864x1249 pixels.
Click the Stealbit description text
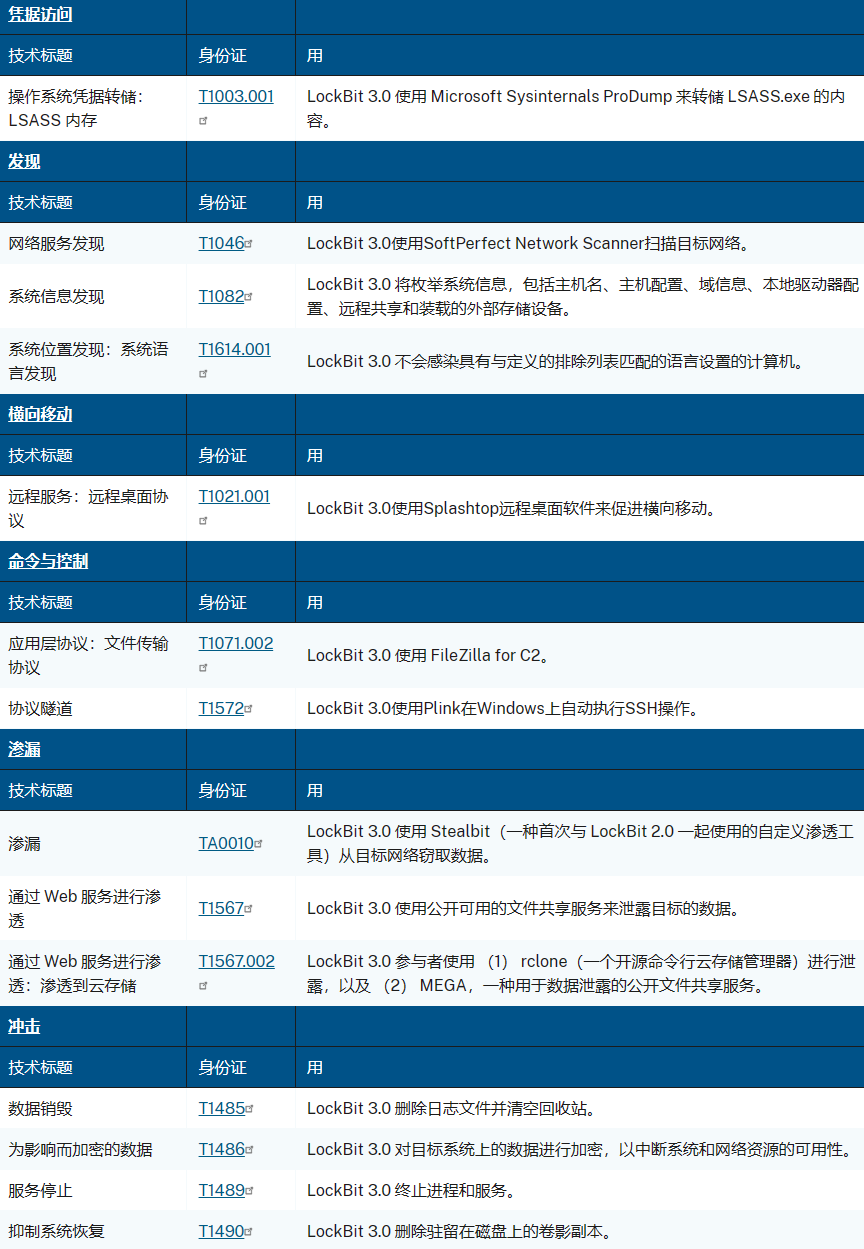coord(580,844)
